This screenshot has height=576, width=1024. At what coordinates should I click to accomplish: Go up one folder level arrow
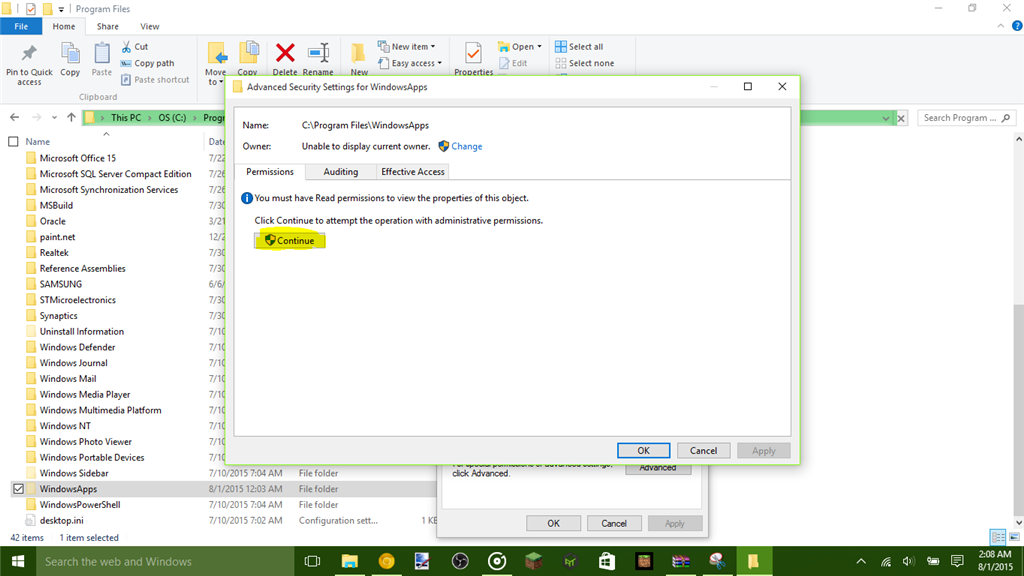pyautogui.click(x=71, y=118)
